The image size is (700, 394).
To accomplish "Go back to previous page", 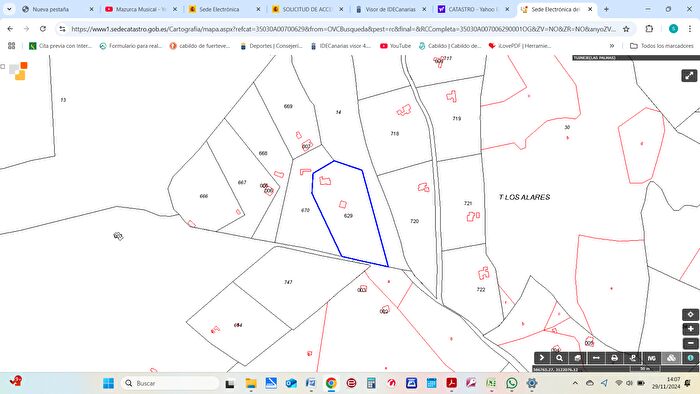I will (10, 29).
